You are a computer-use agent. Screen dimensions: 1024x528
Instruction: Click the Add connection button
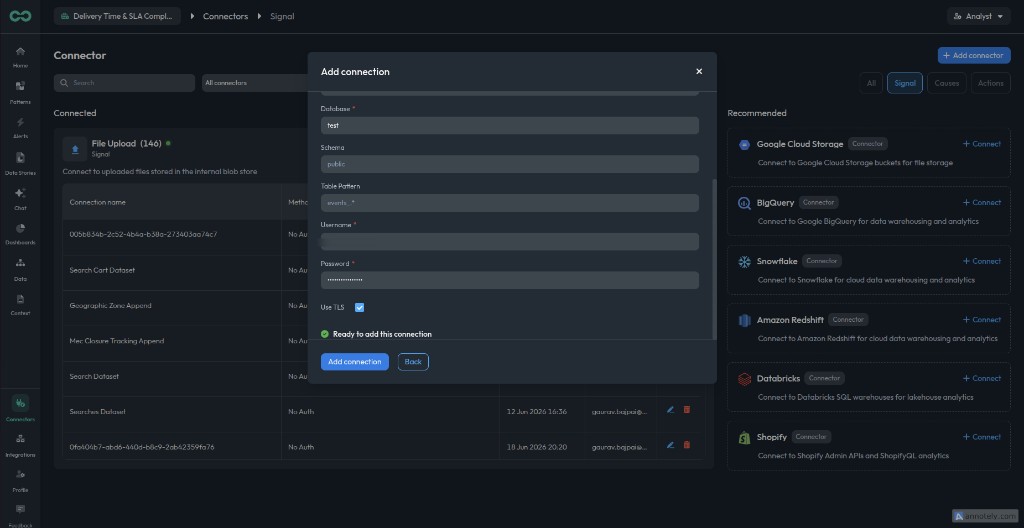355,362
